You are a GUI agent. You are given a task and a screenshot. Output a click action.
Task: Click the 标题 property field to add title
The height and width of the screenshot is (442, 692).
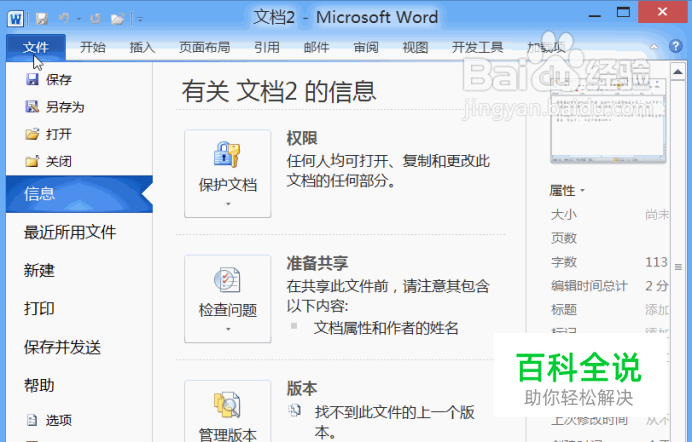[657, 310]
